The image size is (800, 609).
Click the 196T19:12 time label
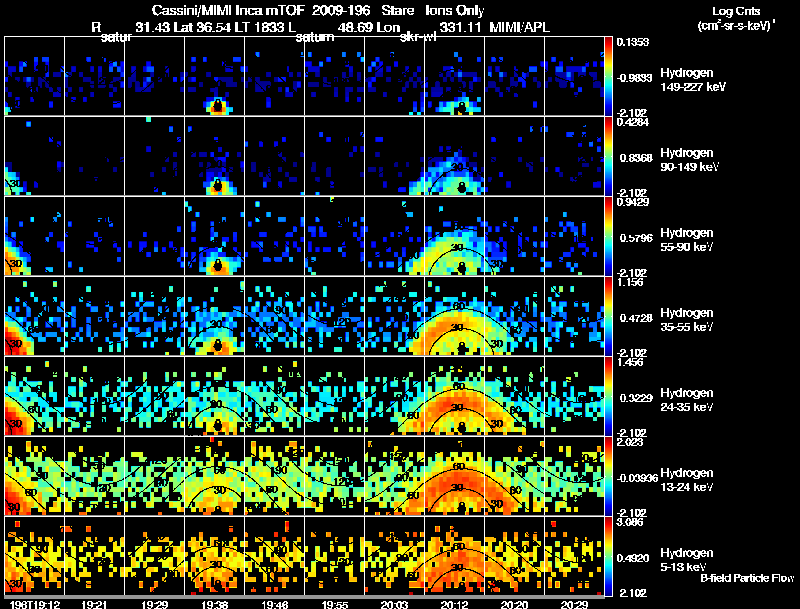coord(35,605)
